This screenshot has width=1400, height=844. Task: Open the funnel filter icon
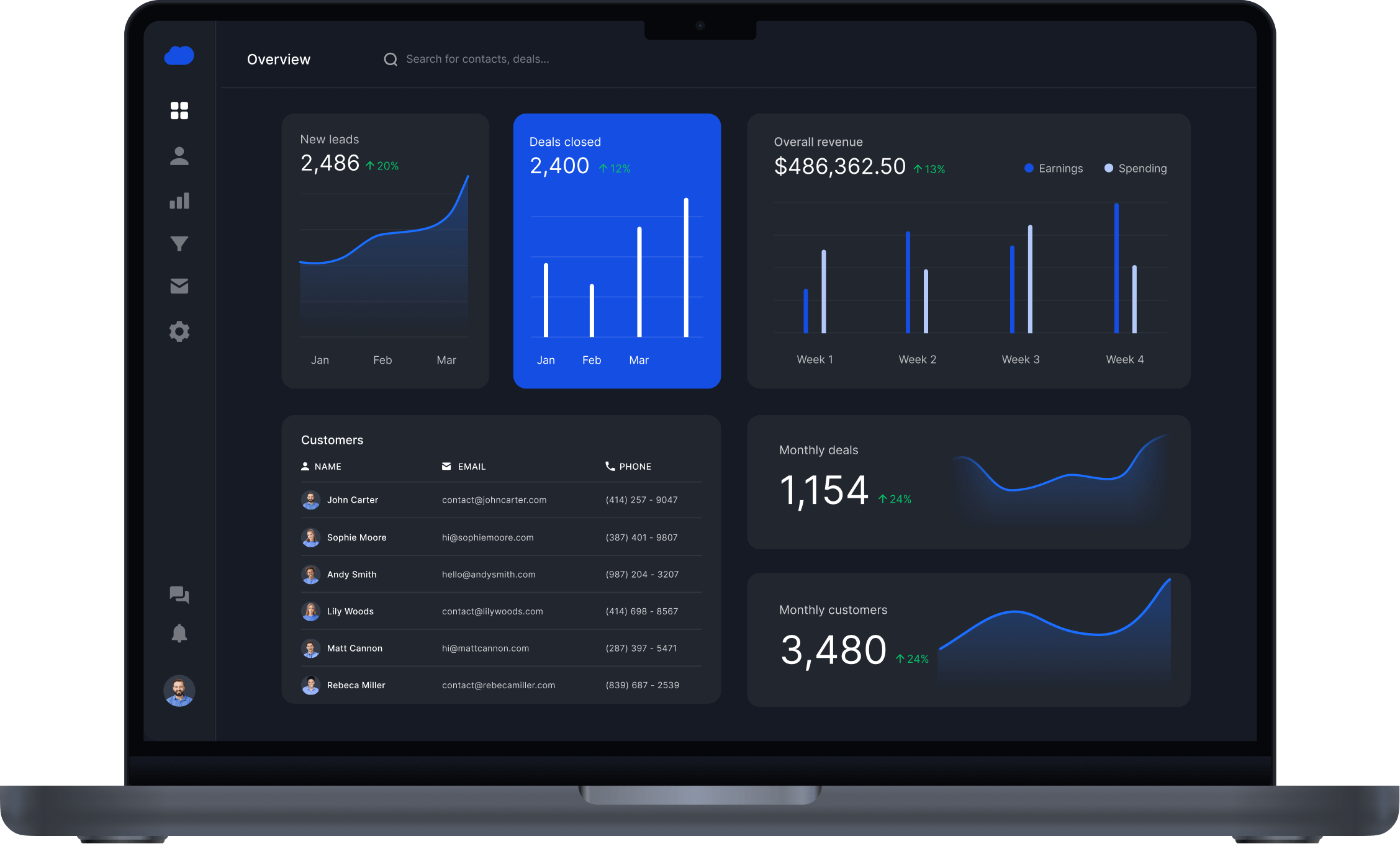point(179,243)
